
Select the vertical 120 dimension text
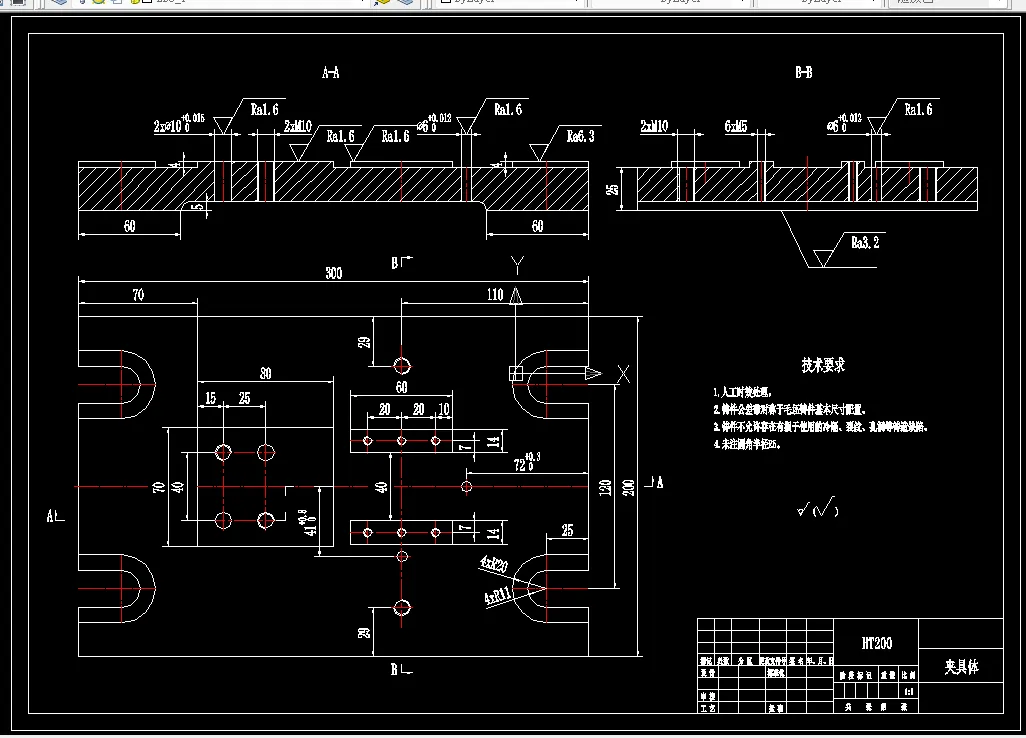click(x=605, y=487)
